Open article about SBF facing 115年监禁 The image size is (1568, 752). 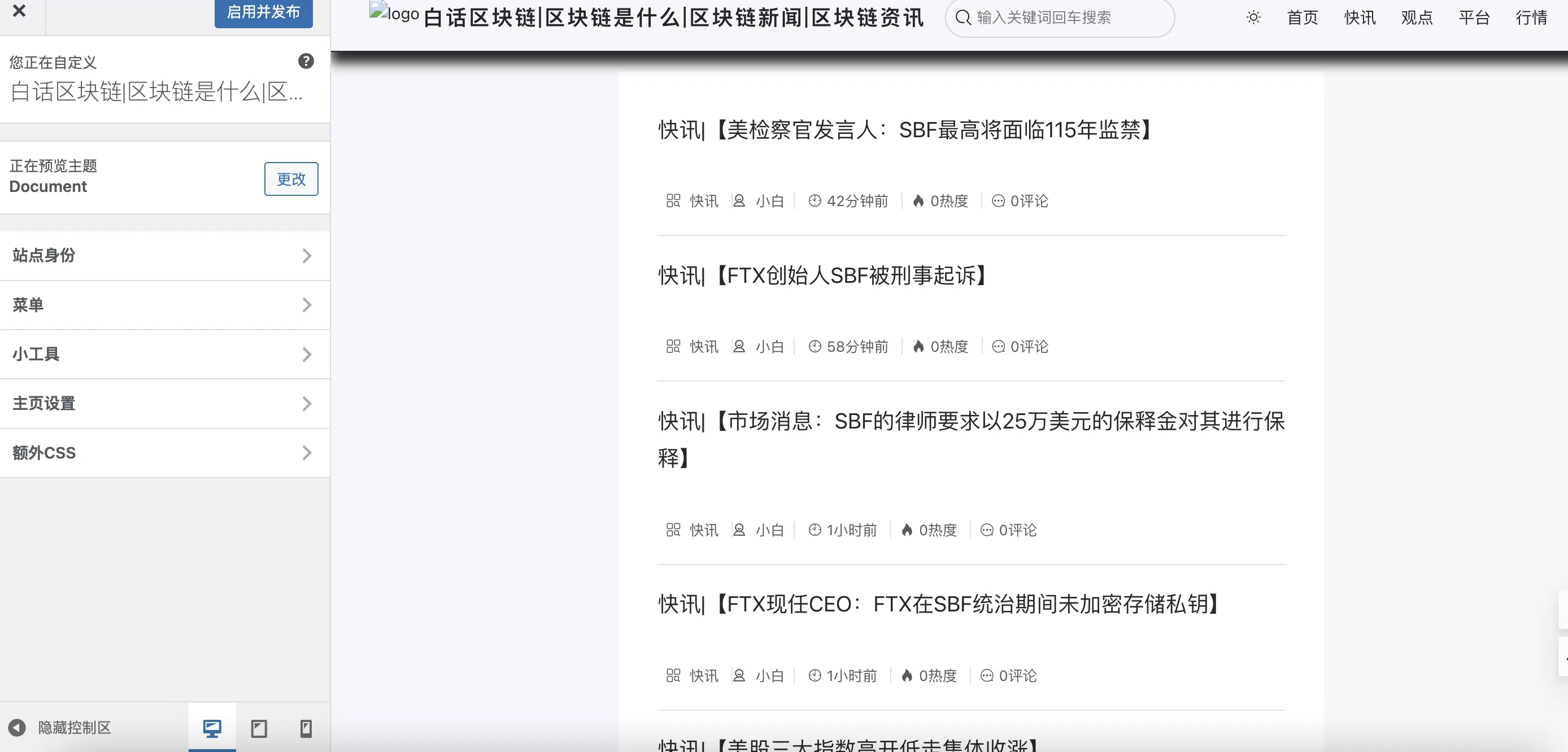tap(904, 130)
